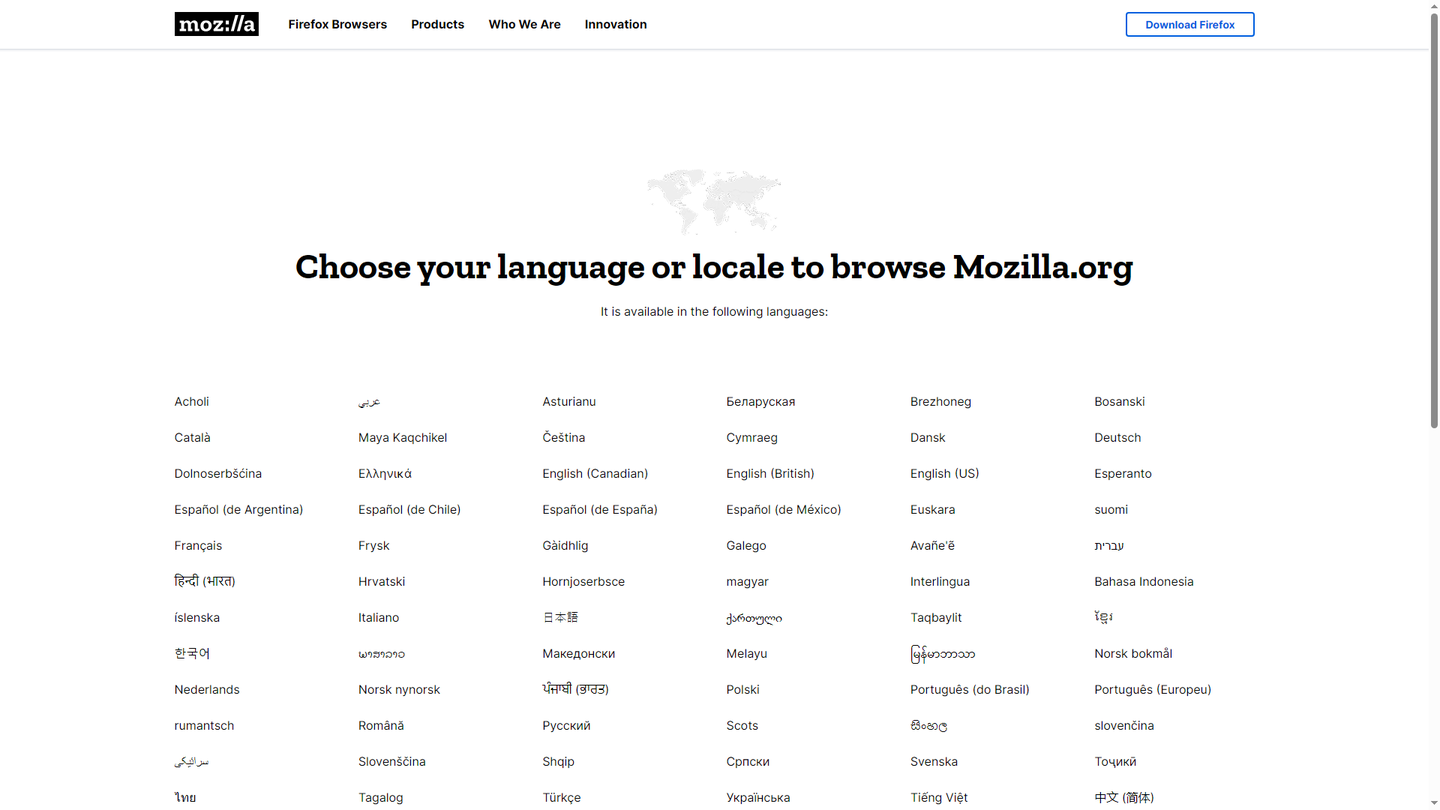1440x810 pixels.
Task: Select Bahasa Indonesia locale
Action: [x=1143, y=581]
